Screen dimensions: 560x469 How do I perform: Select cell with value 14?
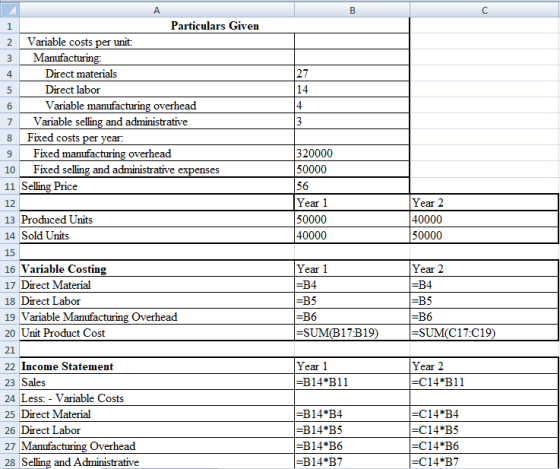tap(352, 90)
